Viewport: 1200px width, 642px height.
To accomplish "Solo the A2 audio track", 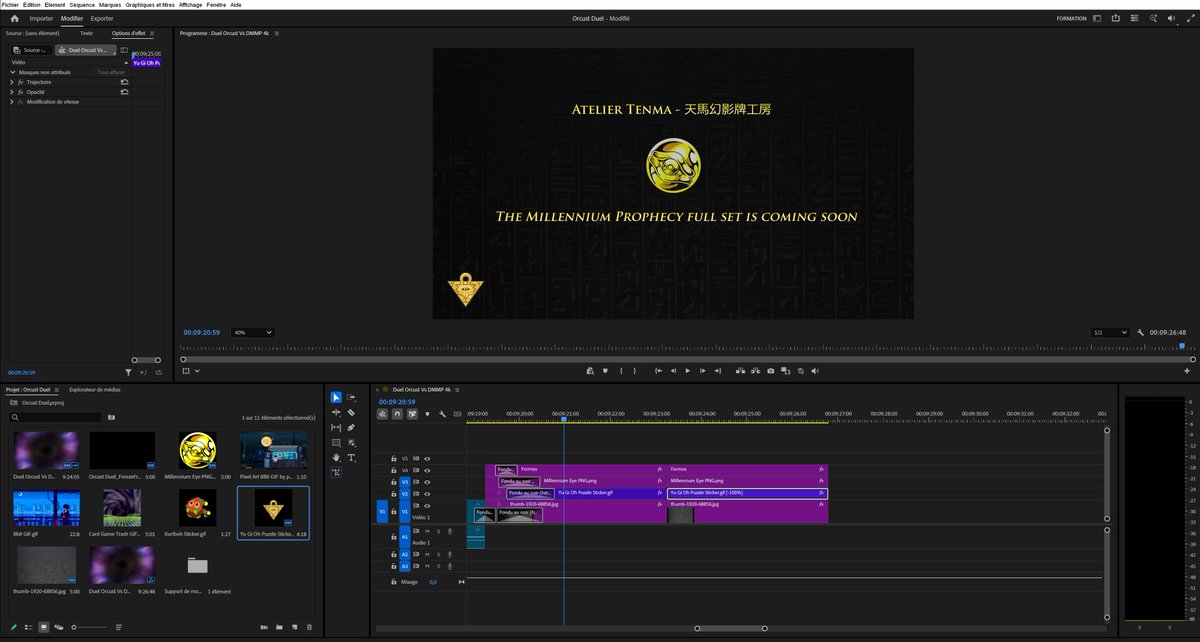I will pos(438,554).
